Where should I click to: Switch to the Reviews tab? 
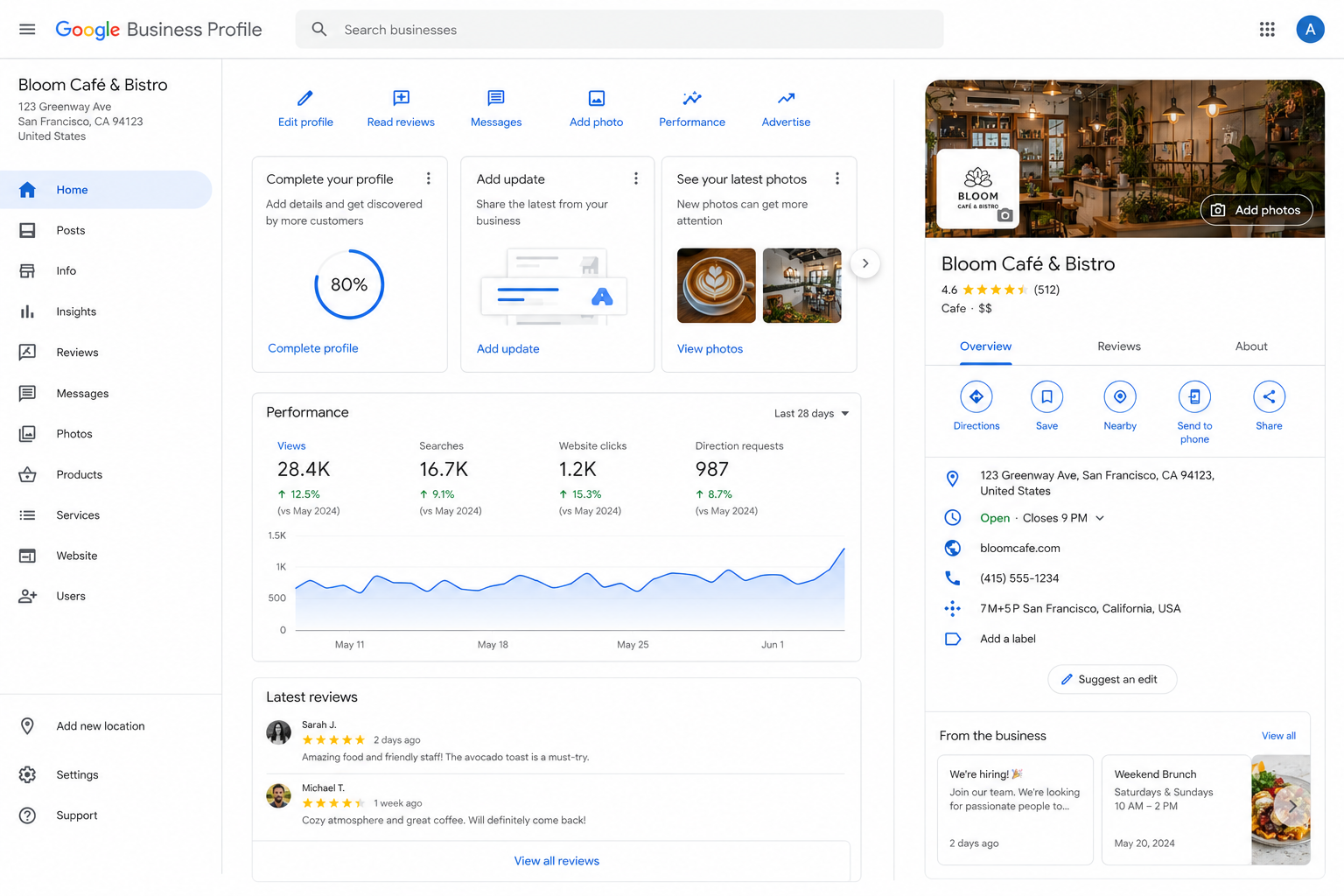(x=1119, y=346)
